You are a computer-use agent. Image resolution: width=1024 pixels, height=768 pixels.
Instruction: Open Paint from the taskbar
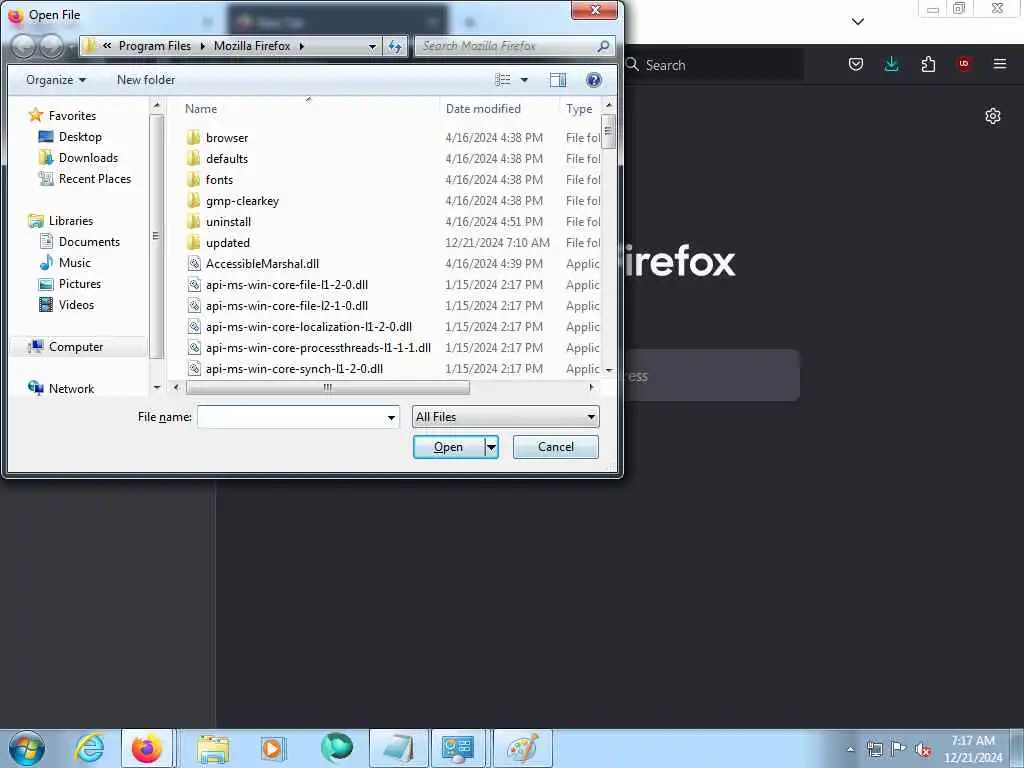click(522, 748)
